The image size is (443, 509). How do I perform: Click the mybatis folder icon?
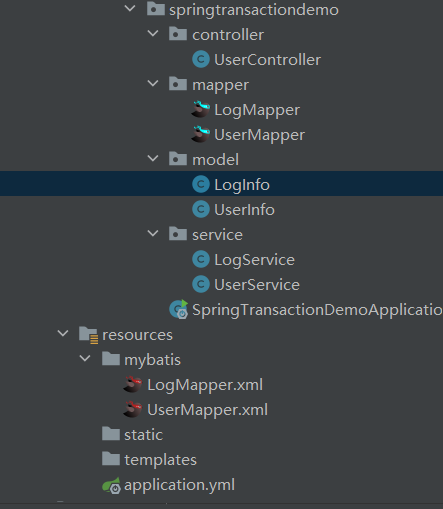111,359
